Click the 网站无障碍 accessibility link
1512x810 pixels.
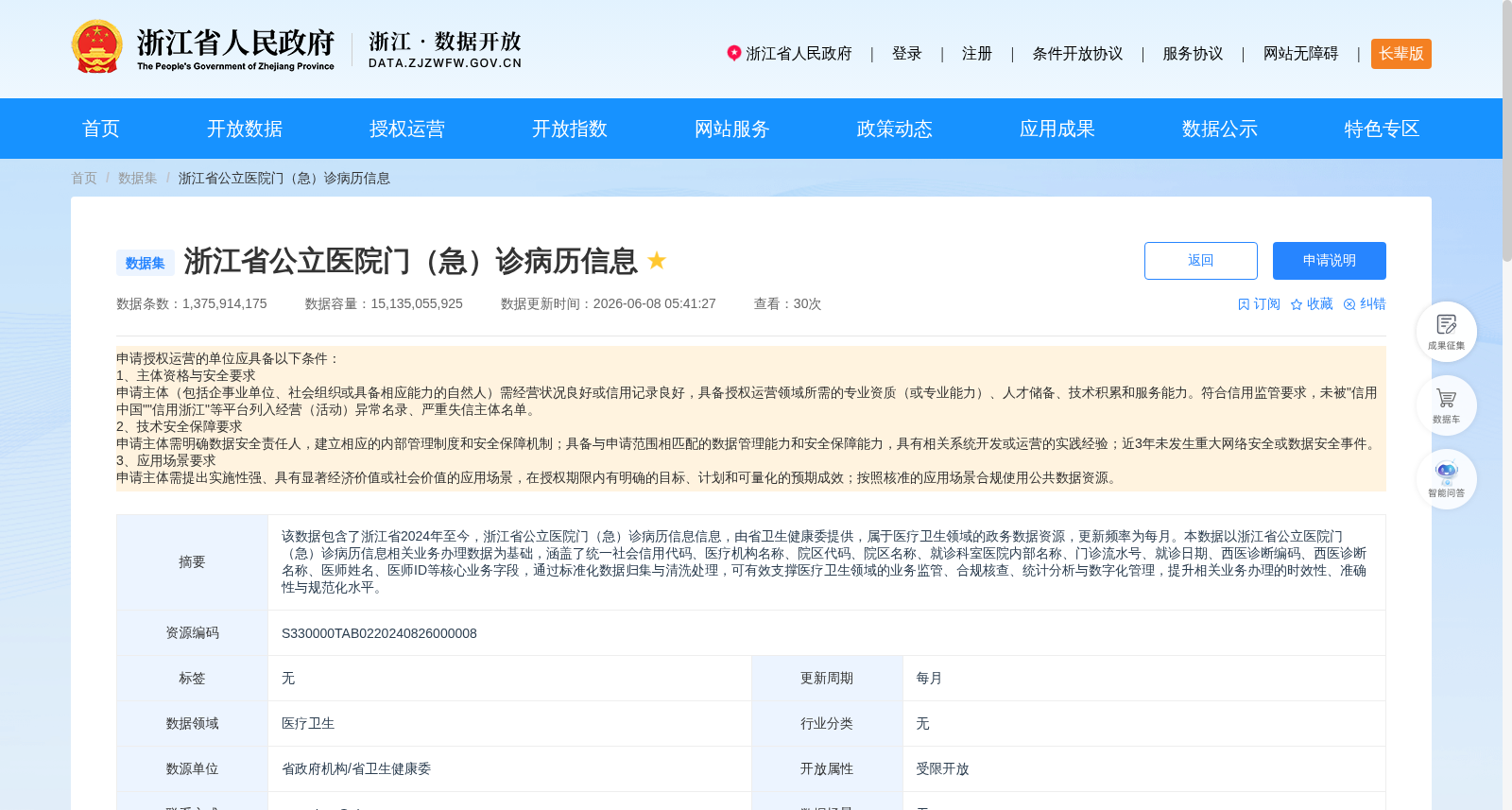(x=1300, y=54)
